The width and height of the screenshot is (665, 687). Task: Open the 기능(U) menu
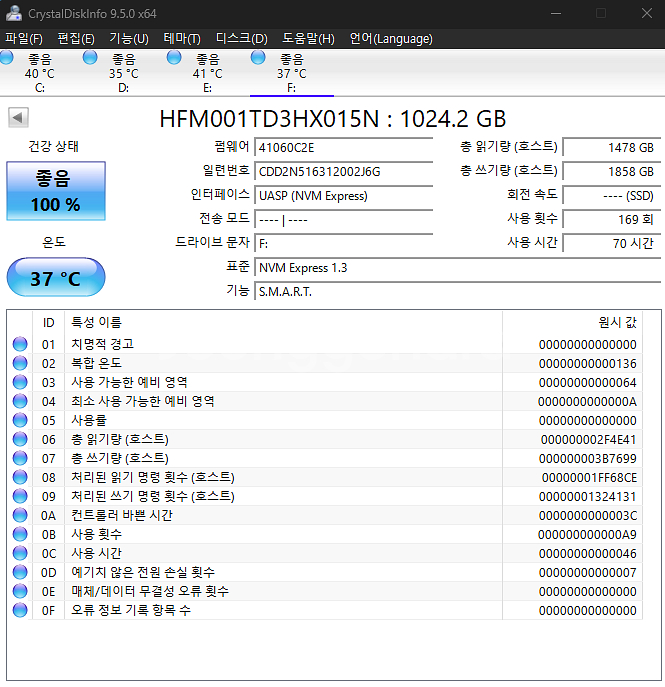129,39
